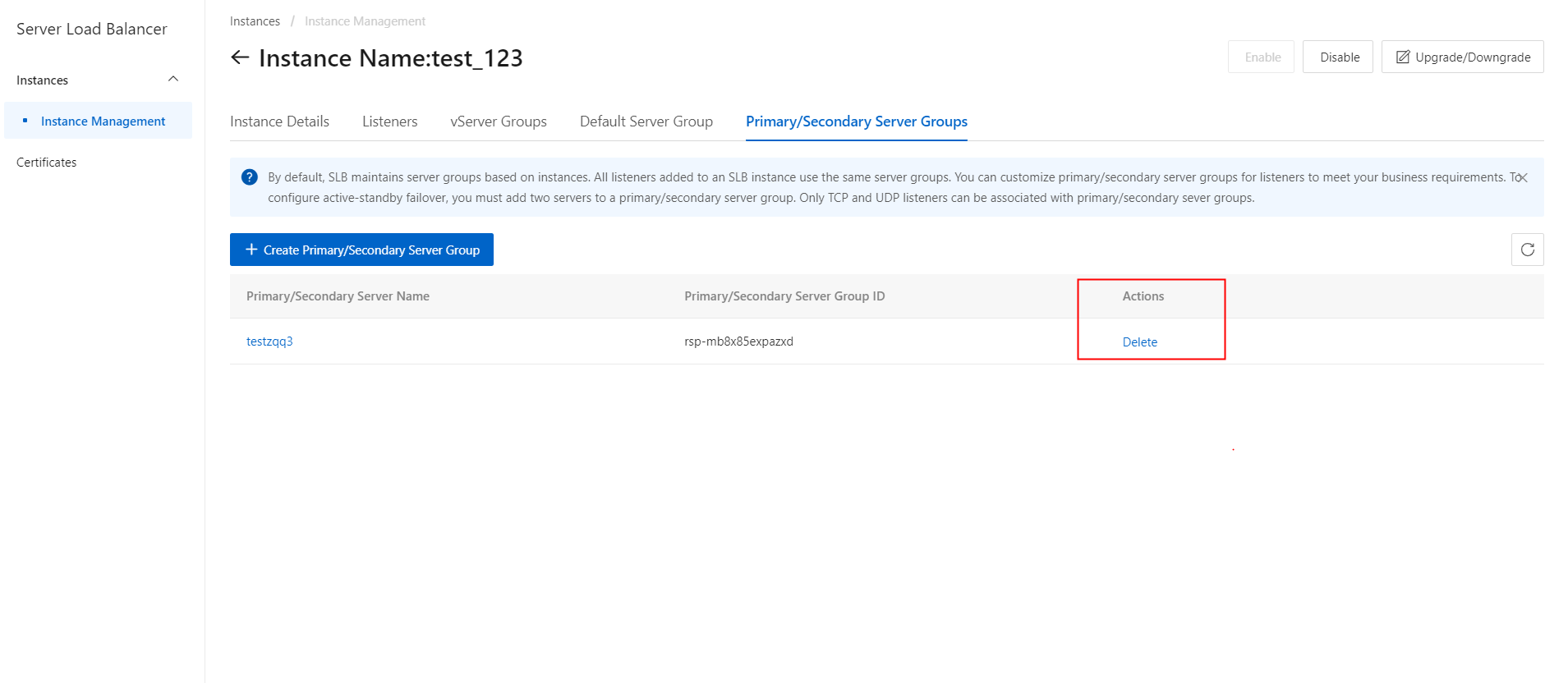Click the Server Load Balancer title
The width and height of the screenshot is (1568, 683).
pyautogui.click(x=92, y=29)
